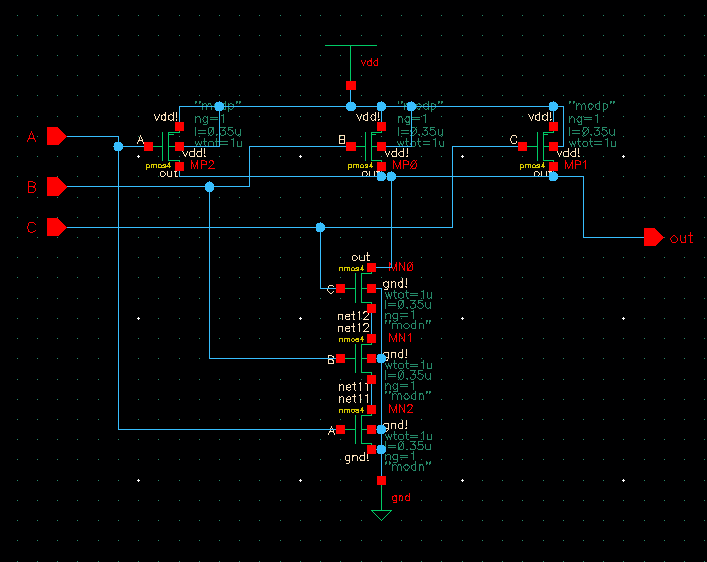
Task: Select the gnd ground triangle symbol
Action: [x=380, y=515]
